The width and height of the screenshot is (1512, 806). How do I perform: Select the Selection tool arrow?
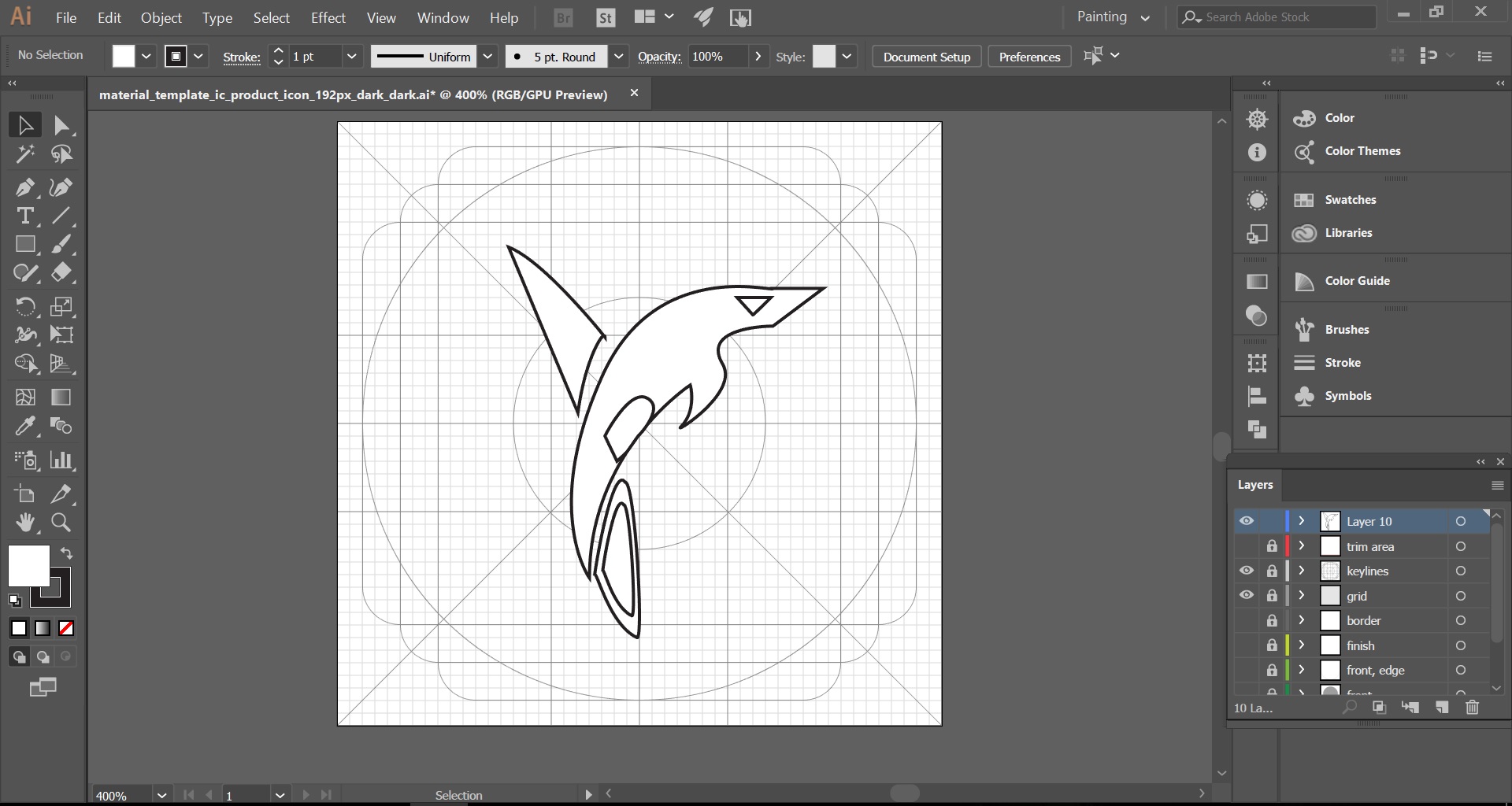click(x=25, y=125)
